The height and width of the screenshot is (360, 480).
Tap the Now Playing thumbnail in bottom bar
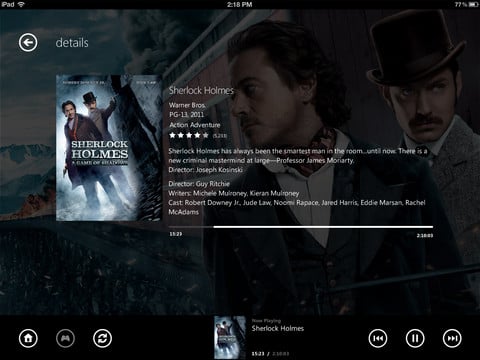coord(230,337)
